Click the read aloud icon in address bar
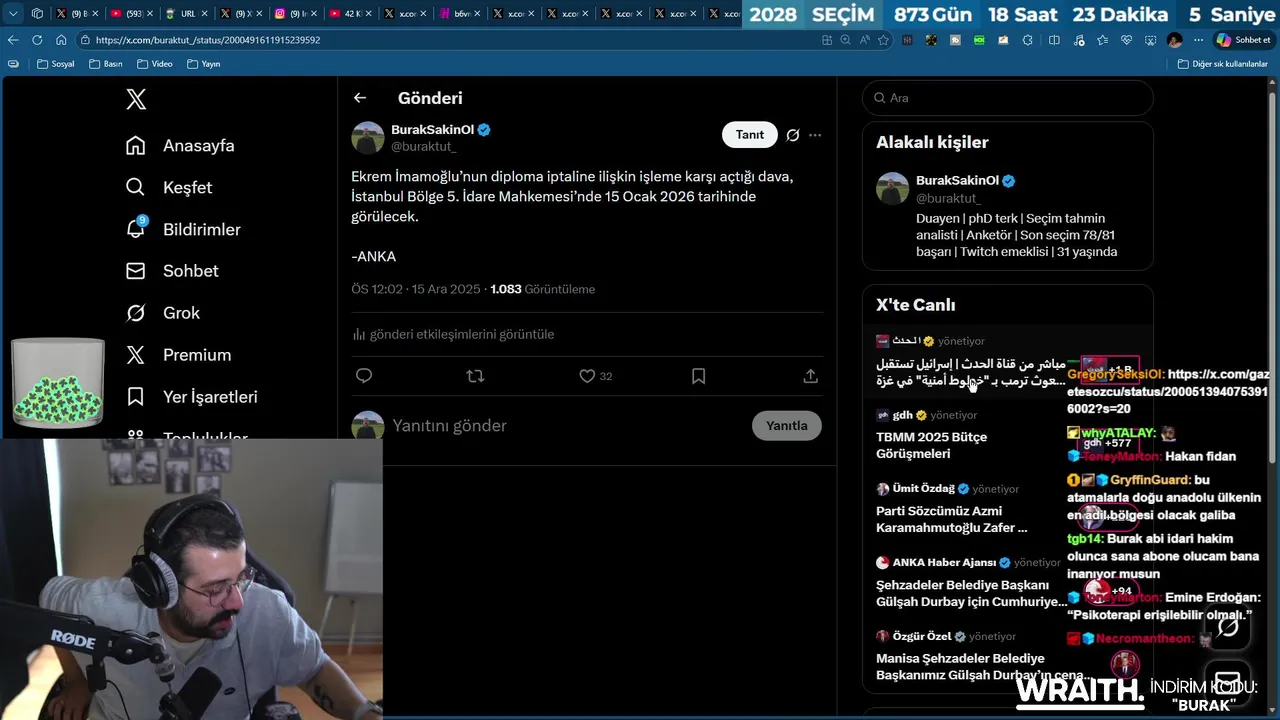This screenshot has width=1280, height=720. click(865, 40)
